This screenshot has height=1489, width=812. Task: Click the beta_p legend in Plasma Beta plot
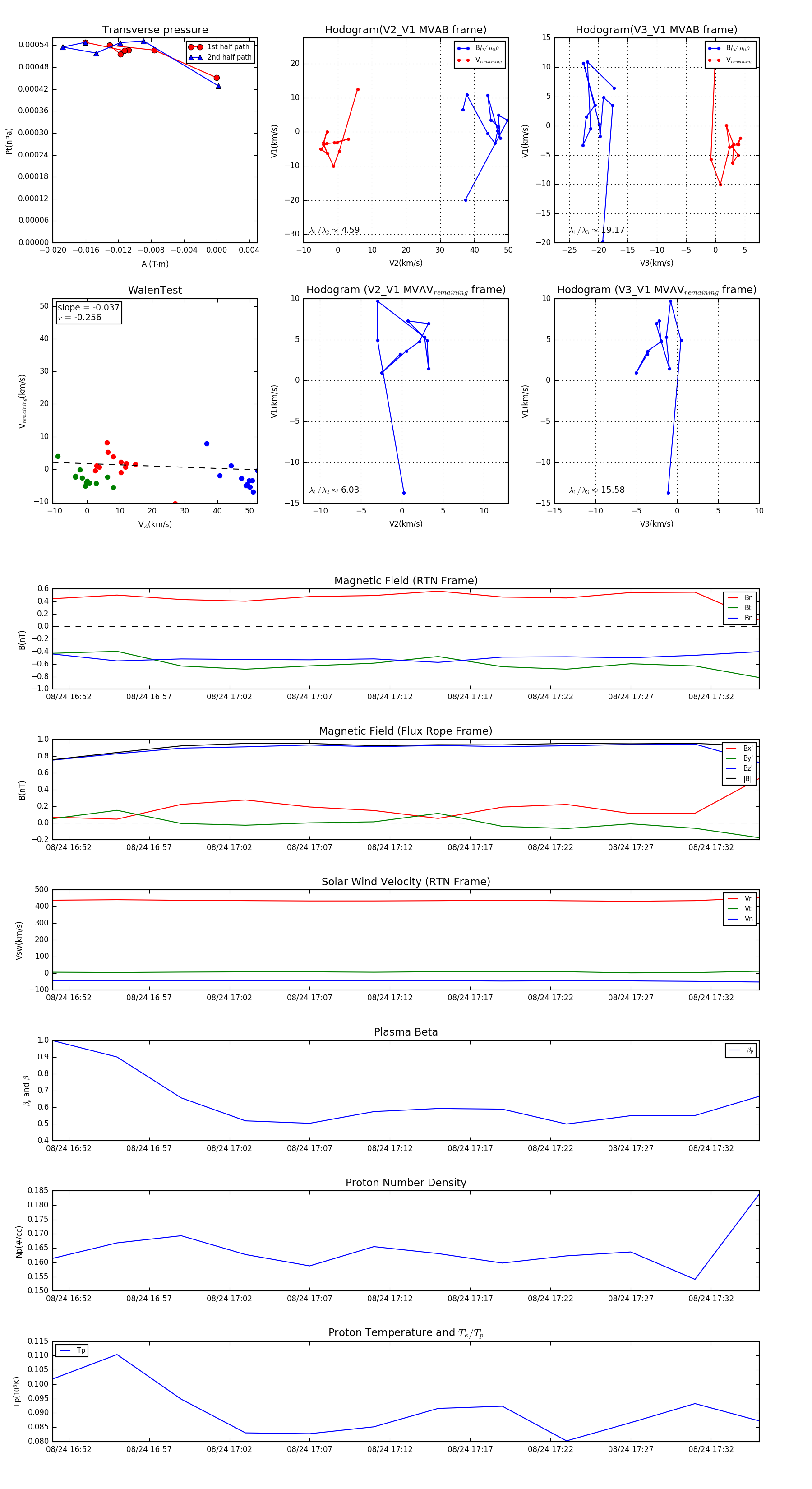(741, 1050)
